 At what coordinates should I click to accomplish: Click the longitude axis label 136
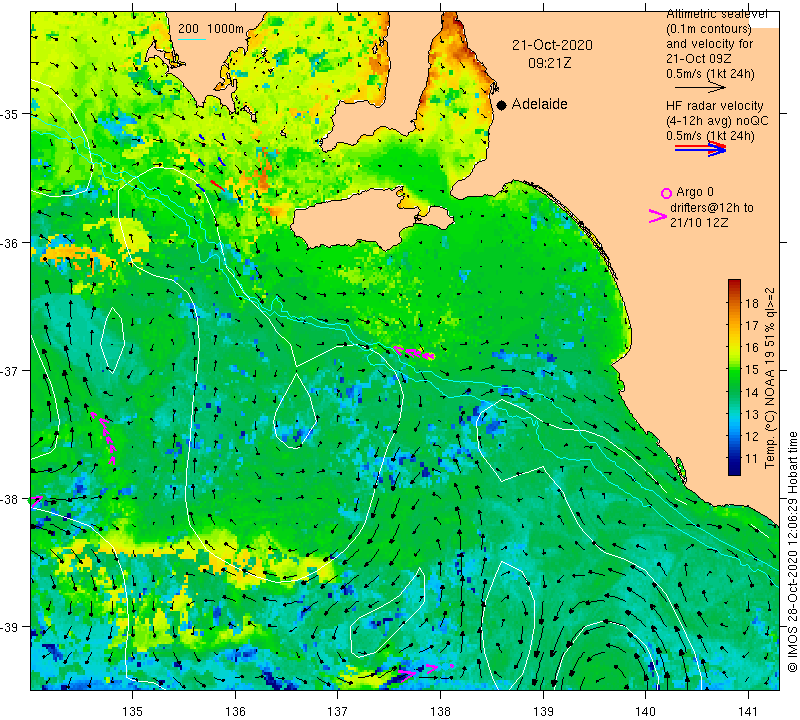coord(235,711)
